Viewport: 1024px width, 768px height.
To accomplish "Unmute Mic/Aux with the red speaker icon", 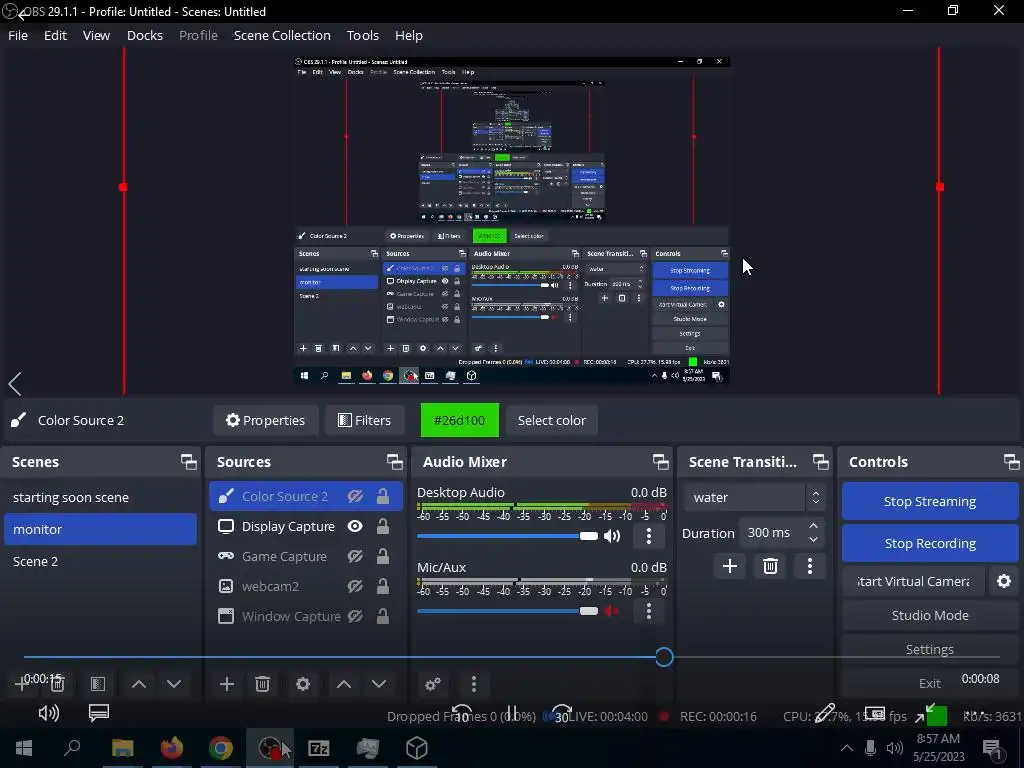I will (x=612, y=611).
